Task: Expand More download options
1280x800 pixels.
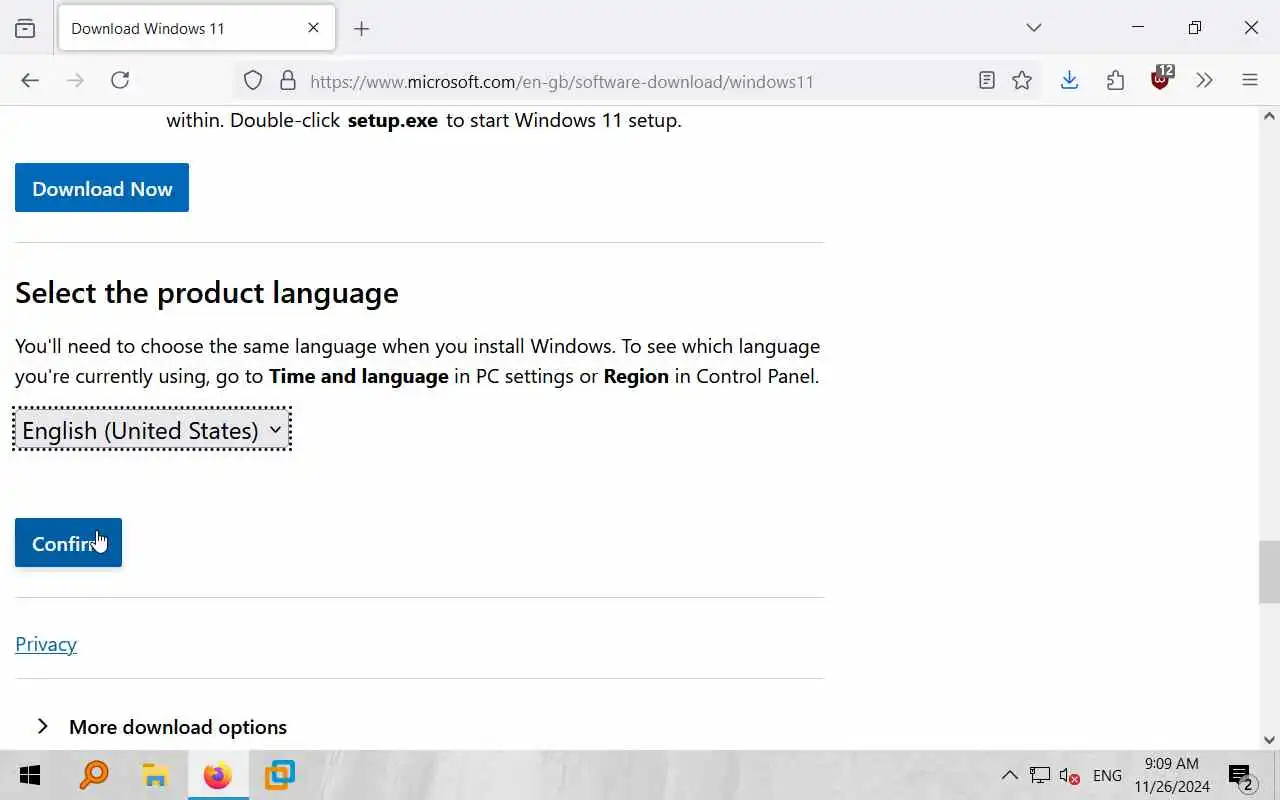Action: tap(161, 727)
